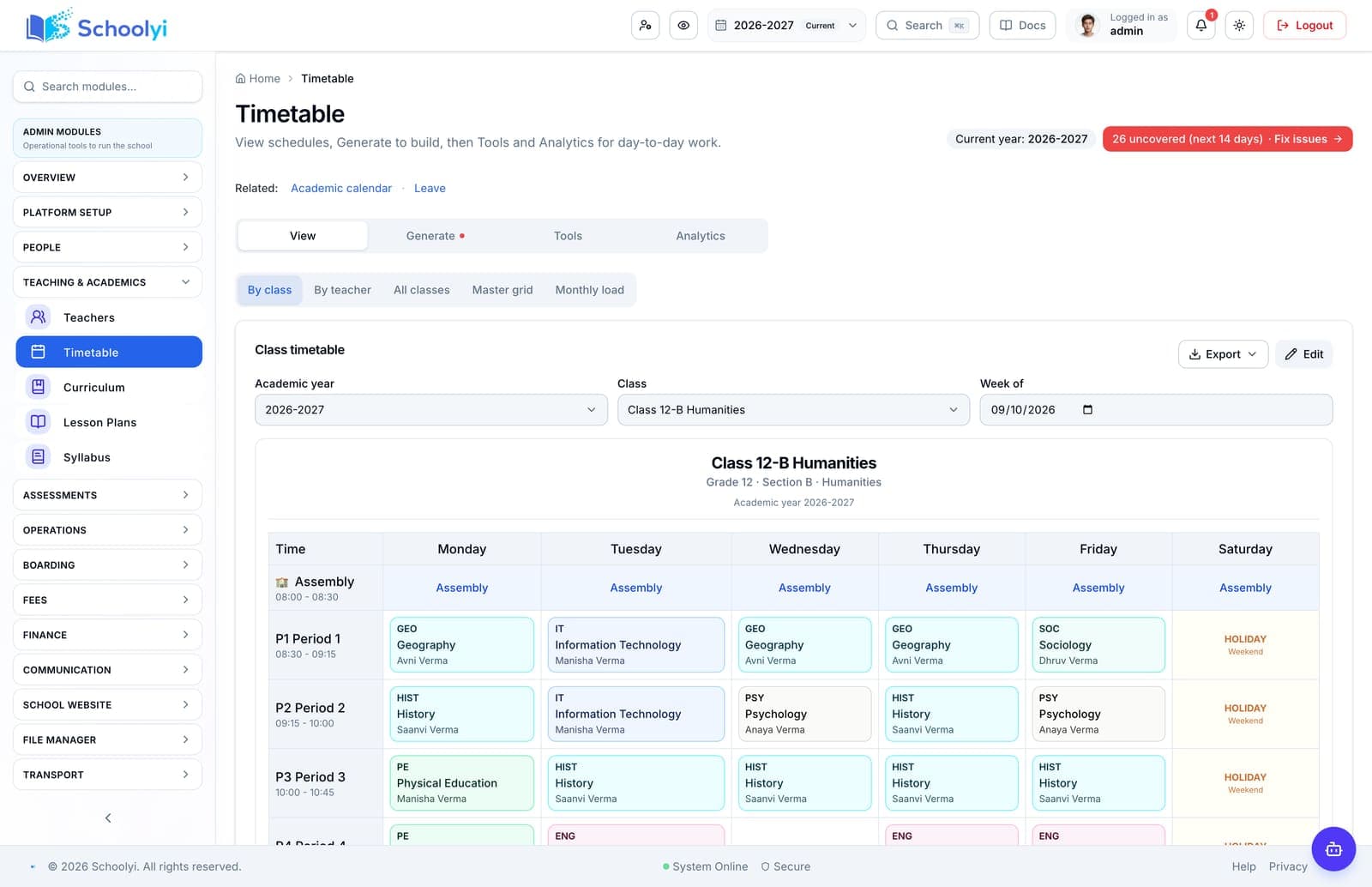
Task: Open the Academic year dropdown in Class timetable
Action: pyautogui.click(x=430, y=410)
